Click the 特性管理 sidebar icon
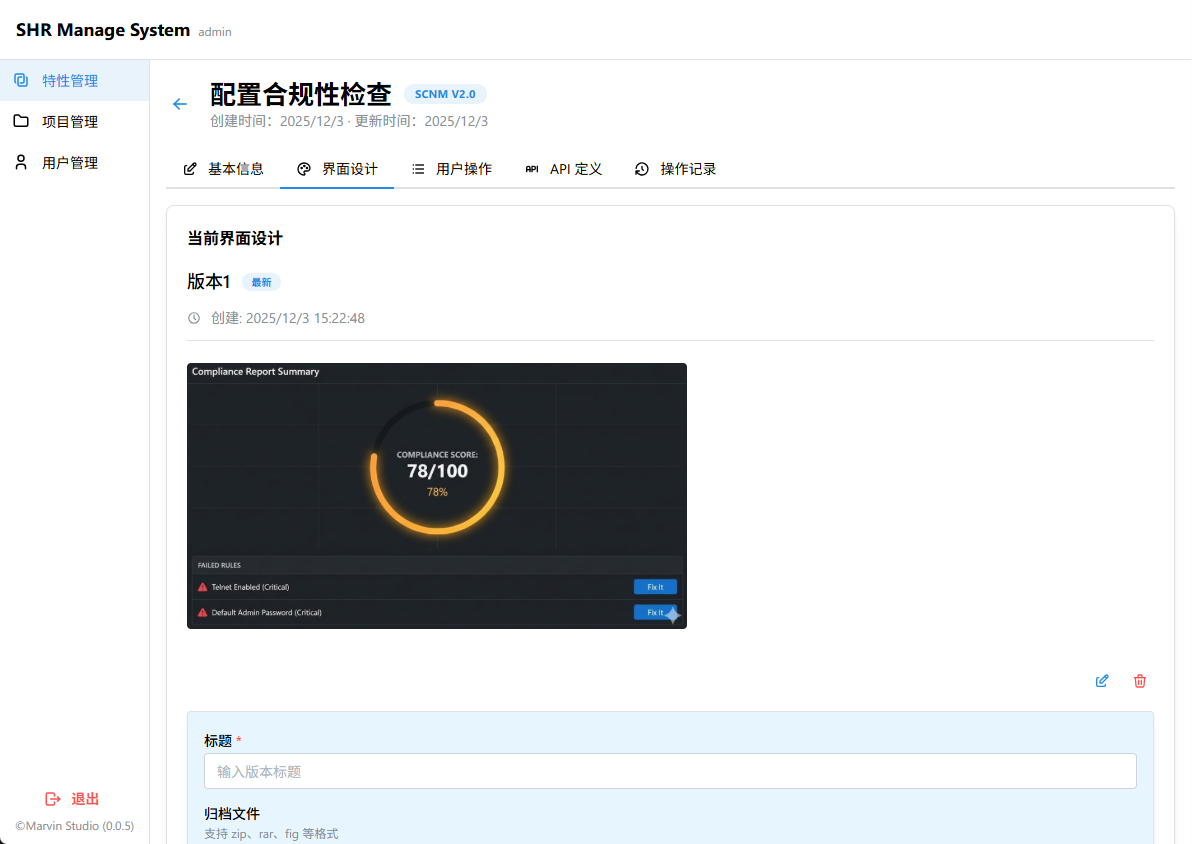Image resolution: width=1192 pixels, height=844 pixels. click(21, 81)
